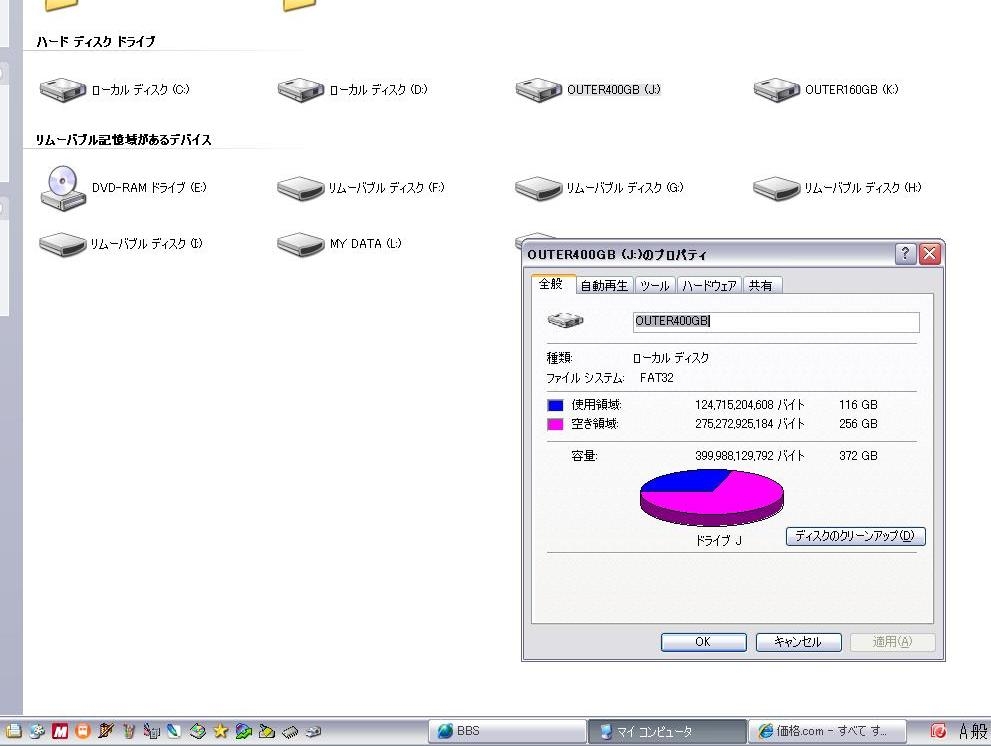The image size is (991, 746).
Task: Click the ハード ディスク ドライブ group header
Action: 95,42
